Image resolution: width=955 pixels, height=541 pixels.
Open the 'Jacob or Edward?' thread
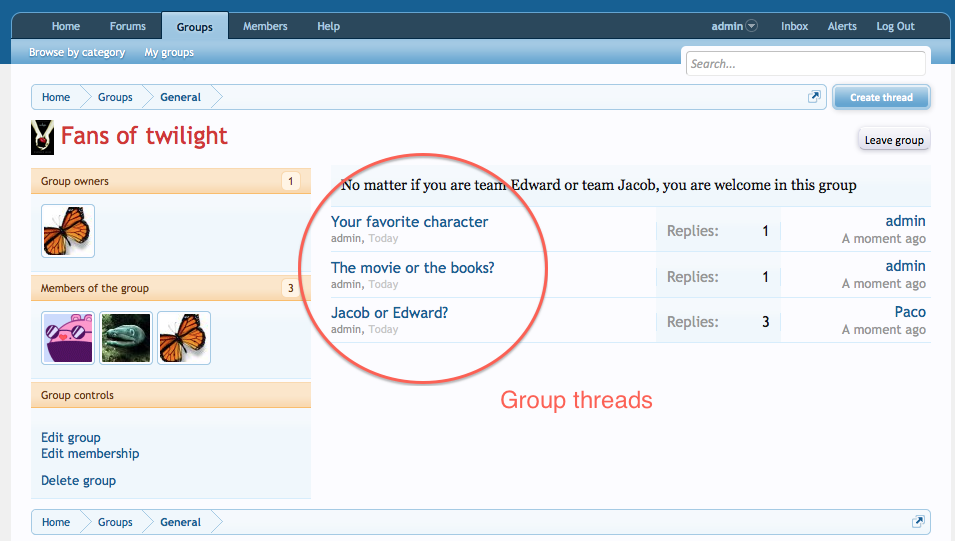pos(389,313)
